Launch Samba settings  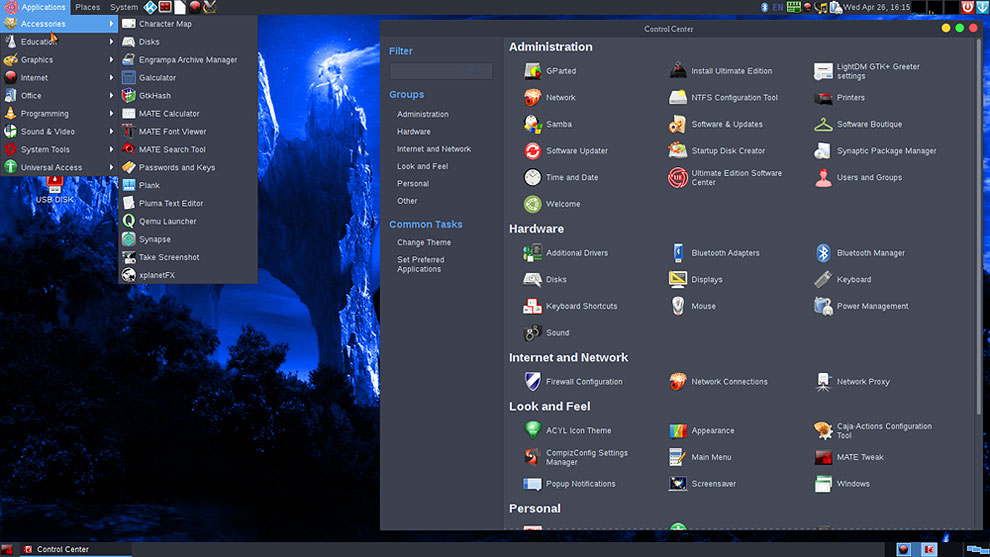coord(548,124)
